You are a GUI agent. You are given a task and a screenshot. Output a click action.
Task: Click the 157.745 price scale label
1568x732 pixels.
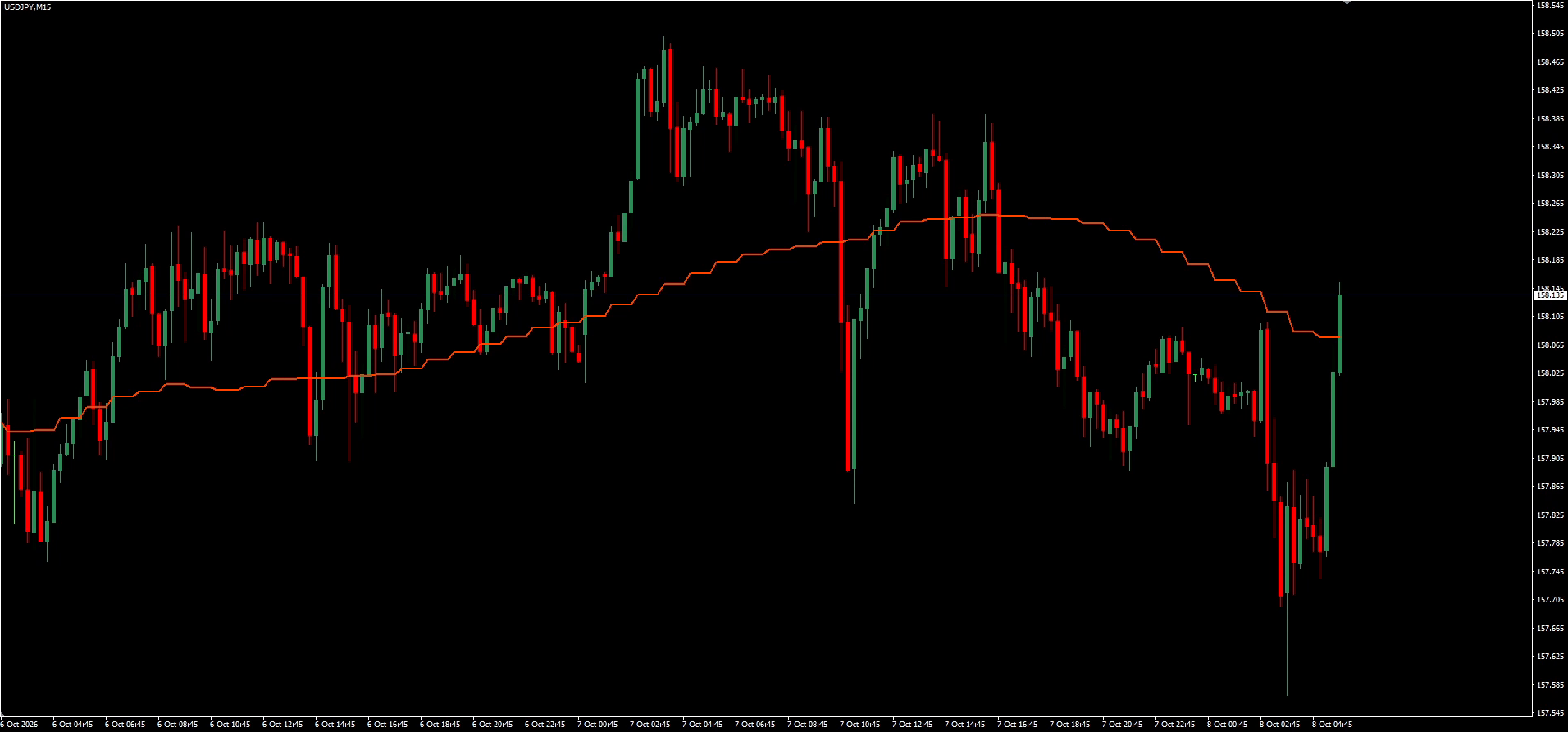(1548, 572)
